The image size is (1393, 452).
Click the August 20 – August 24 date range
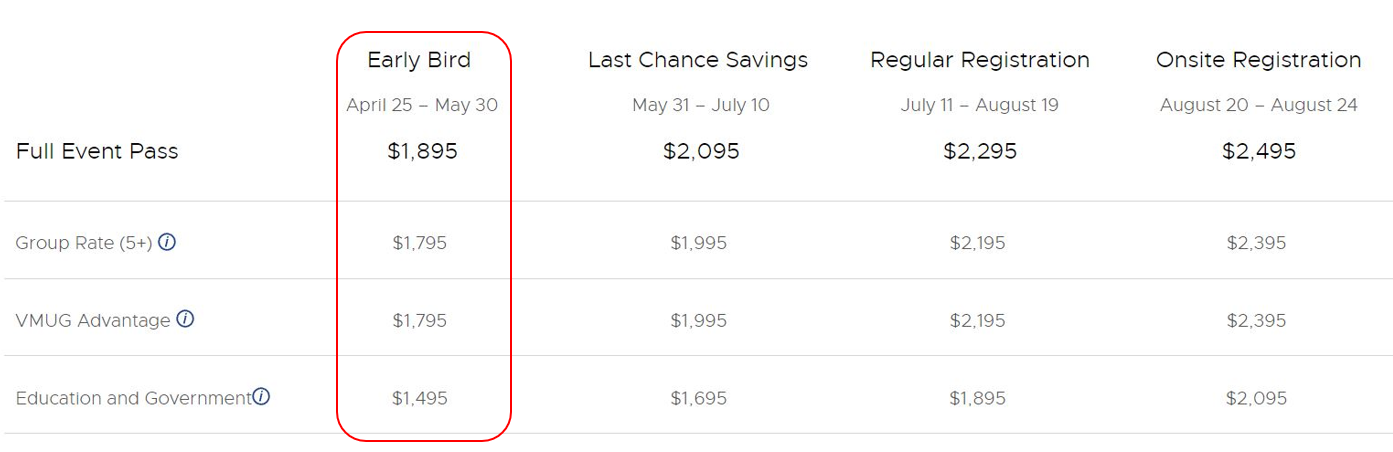(x=1259, y=105)
